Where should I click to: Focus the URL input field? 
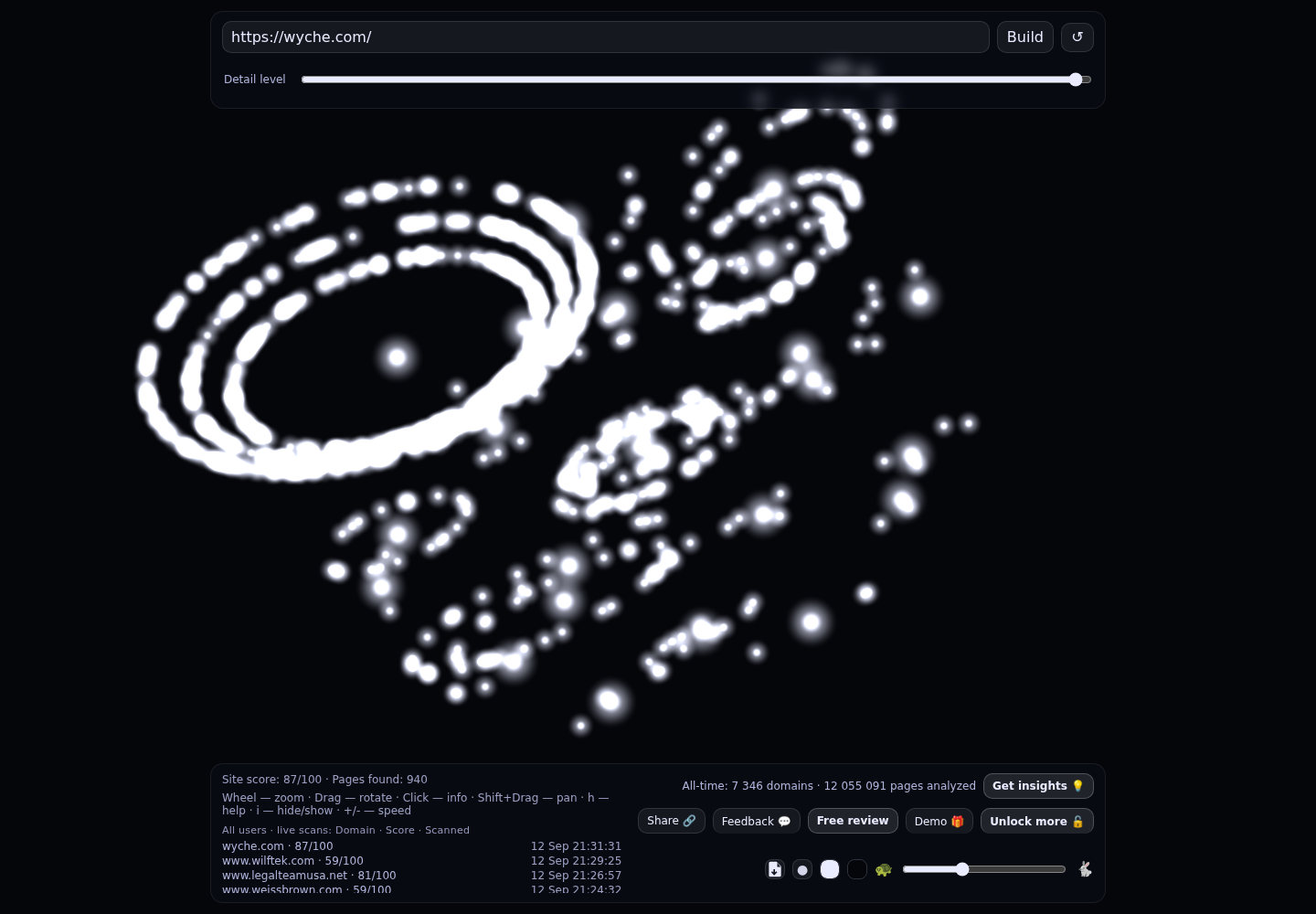click(606, 37)
